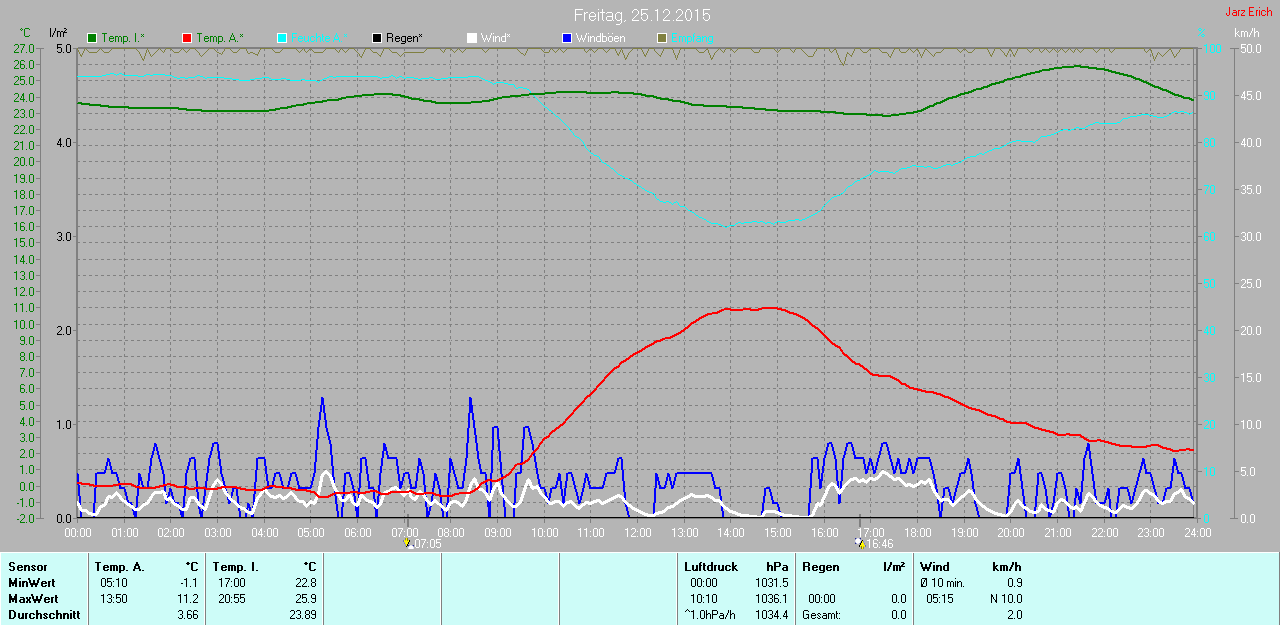Click the Jarz Erich label
The height and width of the screenshot is (625, 1280).
pos(1248,12)
